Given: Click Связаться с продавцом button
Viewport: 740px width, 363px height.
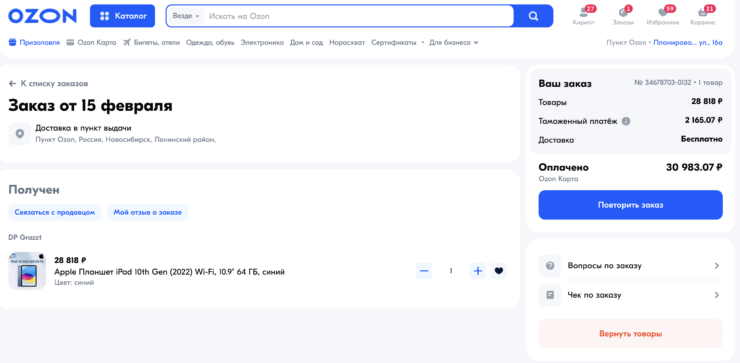Looking at the screenshot, I should click(55, 212).
